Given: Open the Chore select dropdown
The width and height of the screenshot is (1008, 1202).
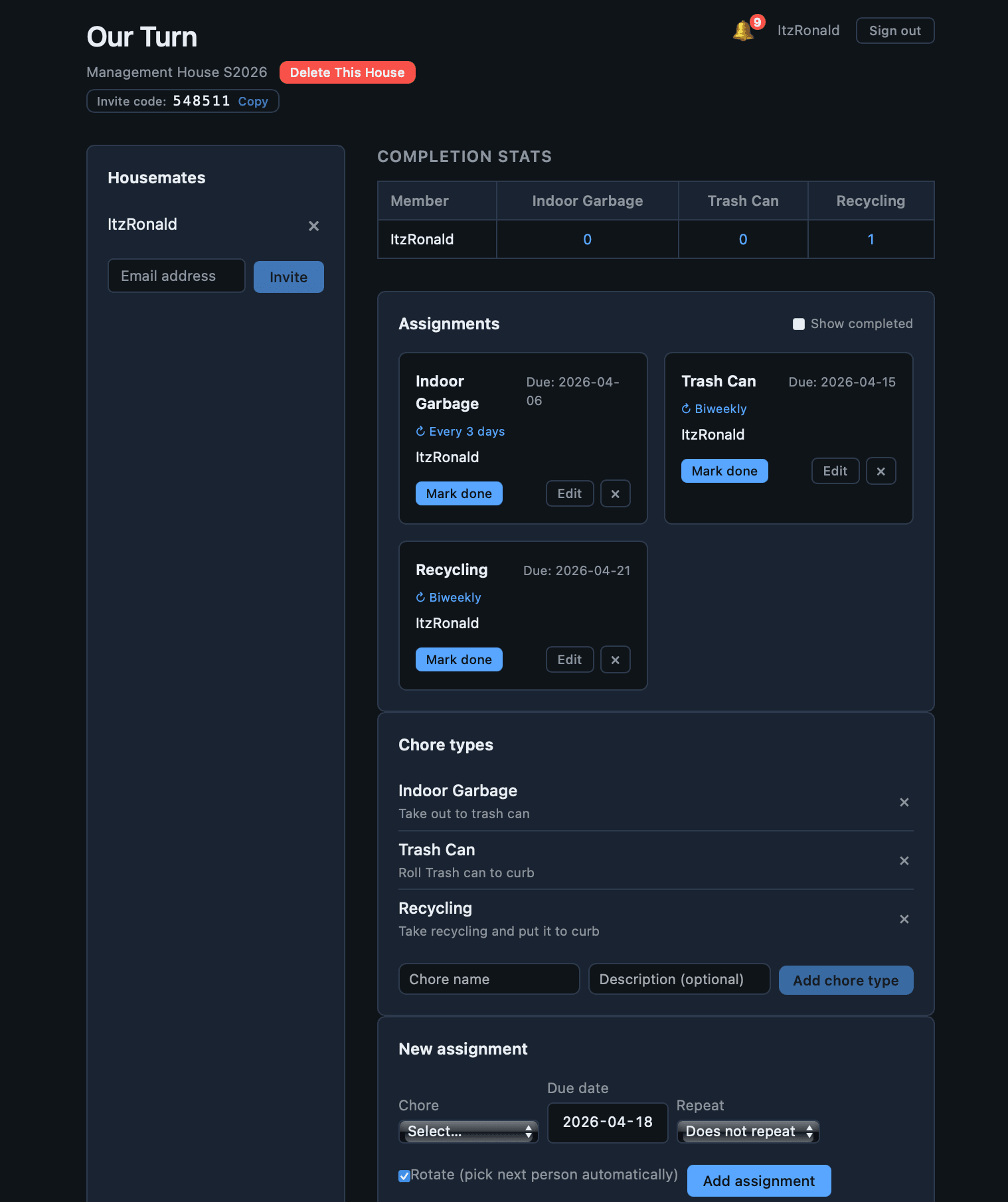Looking at the screenshot, I should tap(468, 1131).
